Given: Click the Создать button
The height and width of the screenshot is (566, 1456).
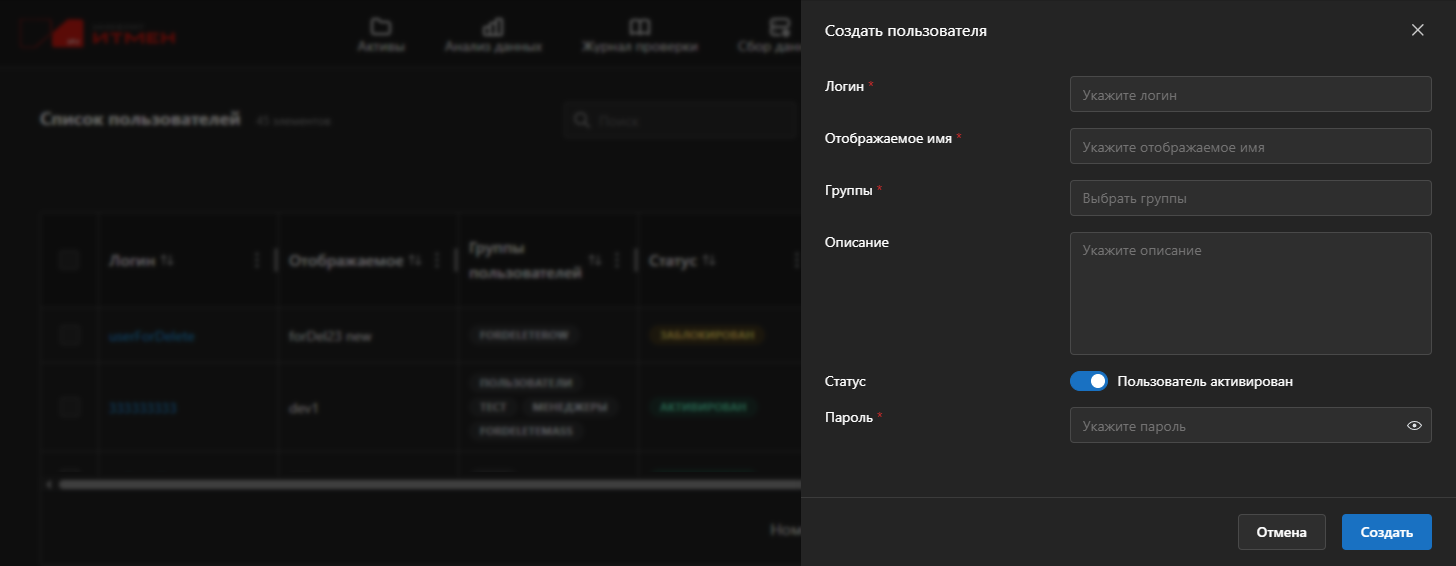Looking at the screenshot, I should click(1387, 532).
